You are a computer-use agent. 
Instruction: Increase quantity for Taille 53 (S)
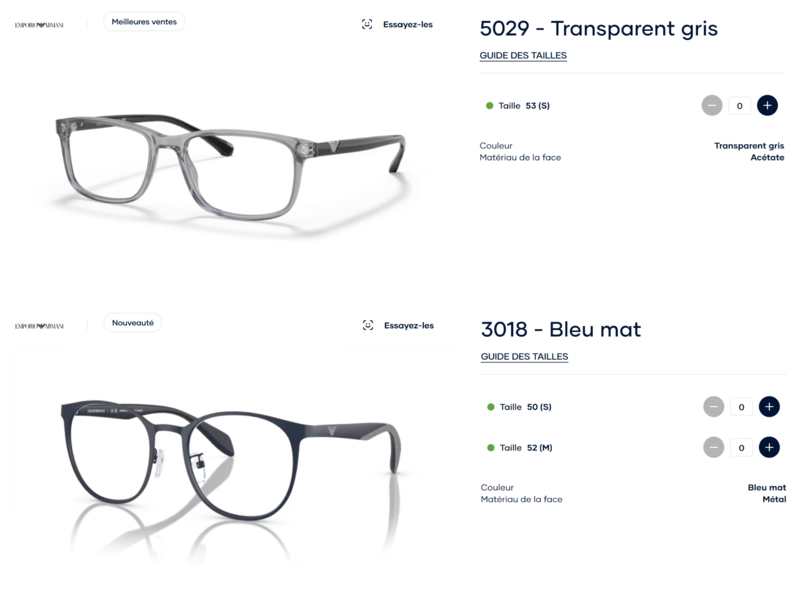point(767,106)
